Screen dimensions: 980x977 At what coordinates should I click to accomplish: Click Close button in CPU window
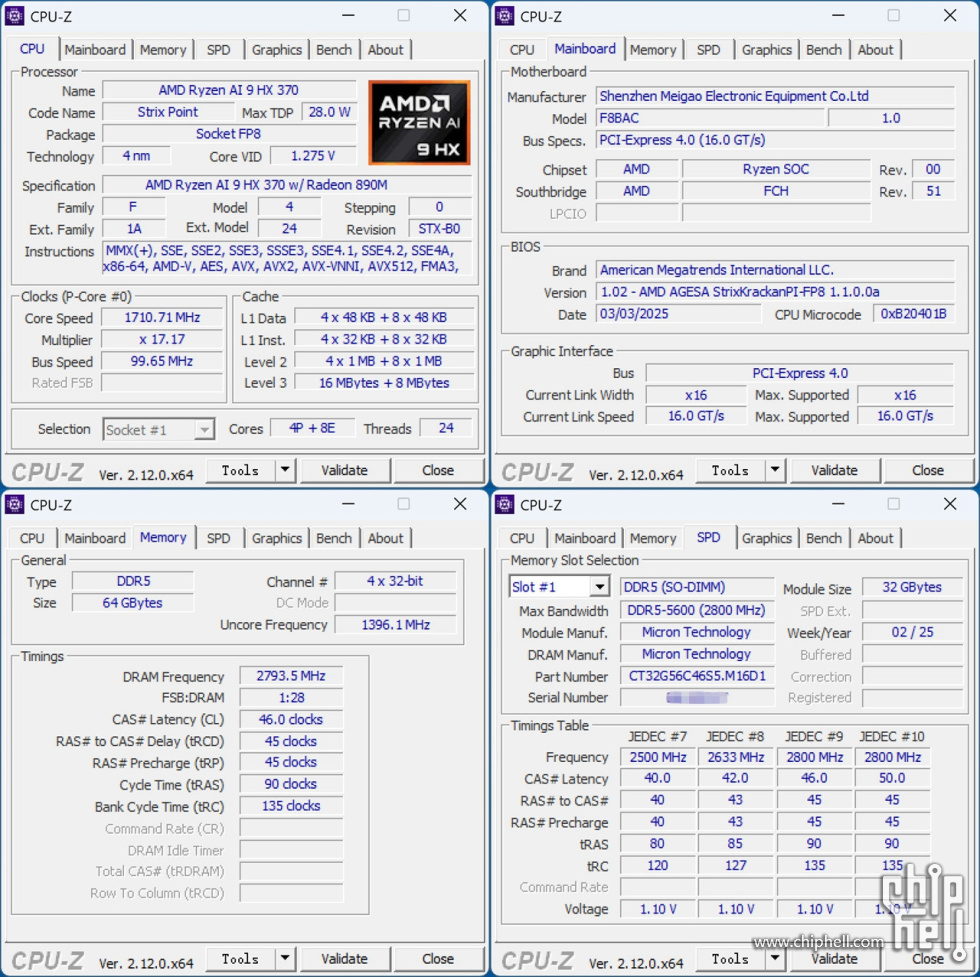tap(438, 470)
